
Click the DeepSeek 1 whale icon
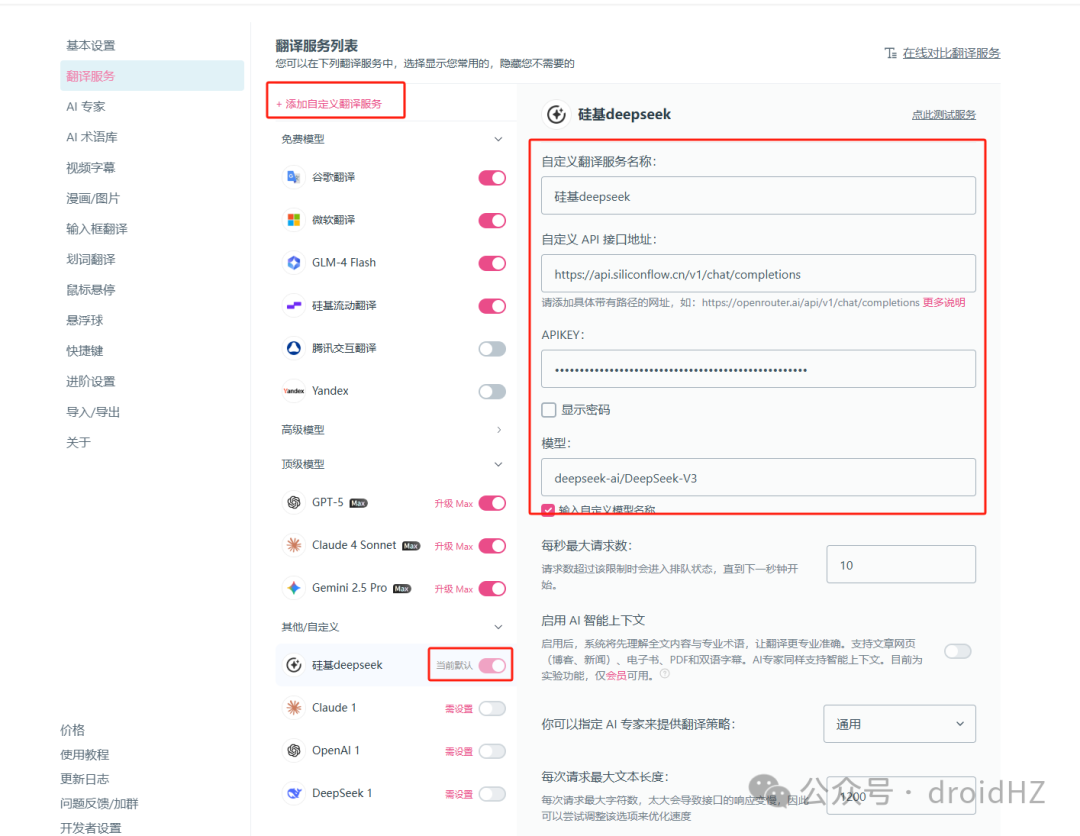(293, 793)
